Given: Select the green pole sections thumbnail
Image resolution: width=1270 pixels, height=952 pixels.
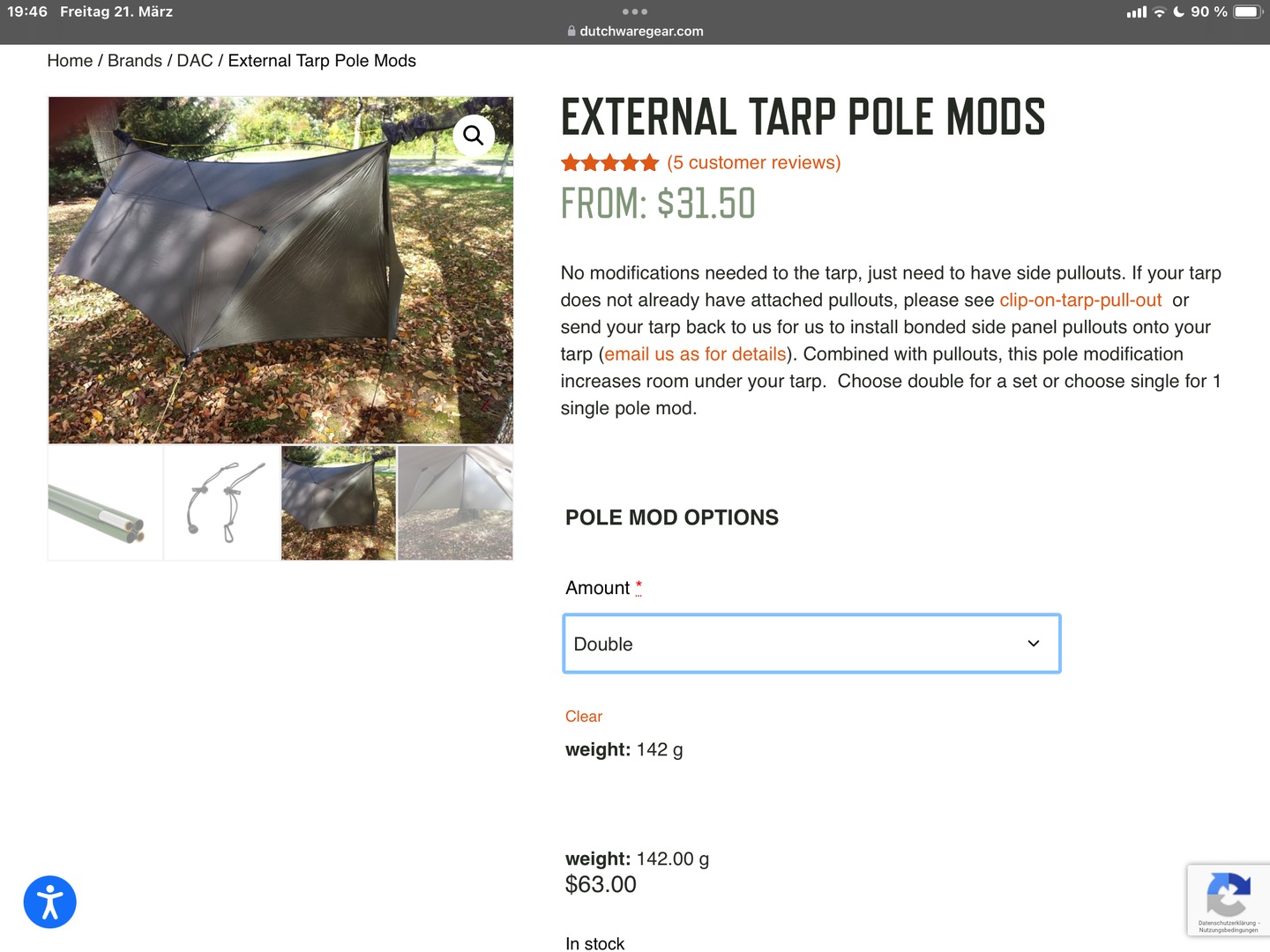Looking at the screenshot, I should pos(106,503).
